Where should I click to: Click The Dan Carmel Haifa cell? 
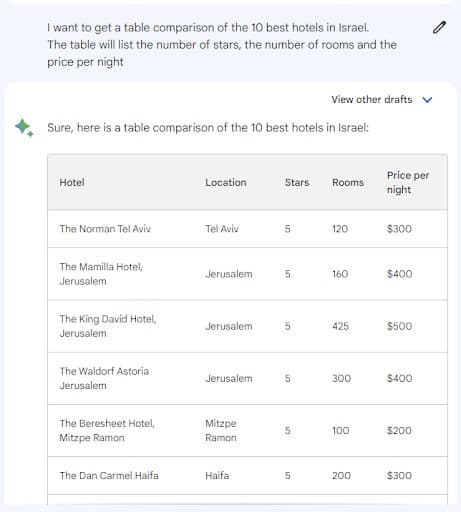pos(109,475)
